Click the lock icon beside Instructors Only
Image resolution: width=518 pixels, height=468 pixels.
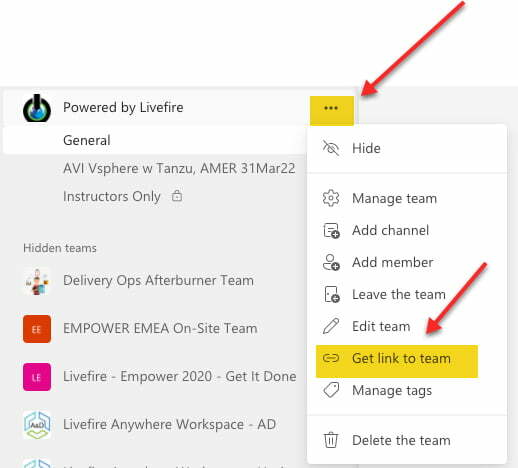coord(177,196)
